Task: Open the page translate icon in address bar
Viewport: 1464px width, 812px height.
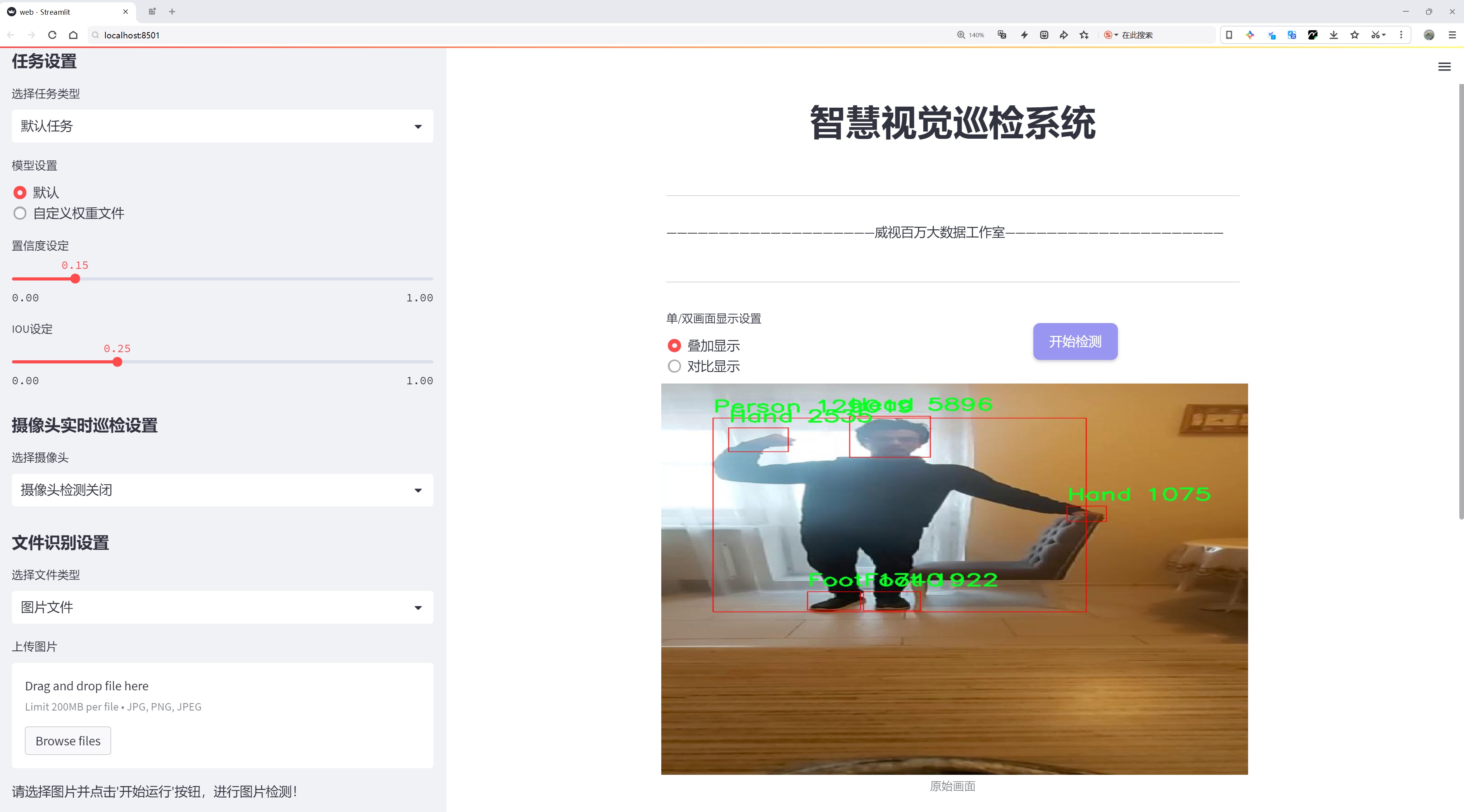Action: point(1002,35)
